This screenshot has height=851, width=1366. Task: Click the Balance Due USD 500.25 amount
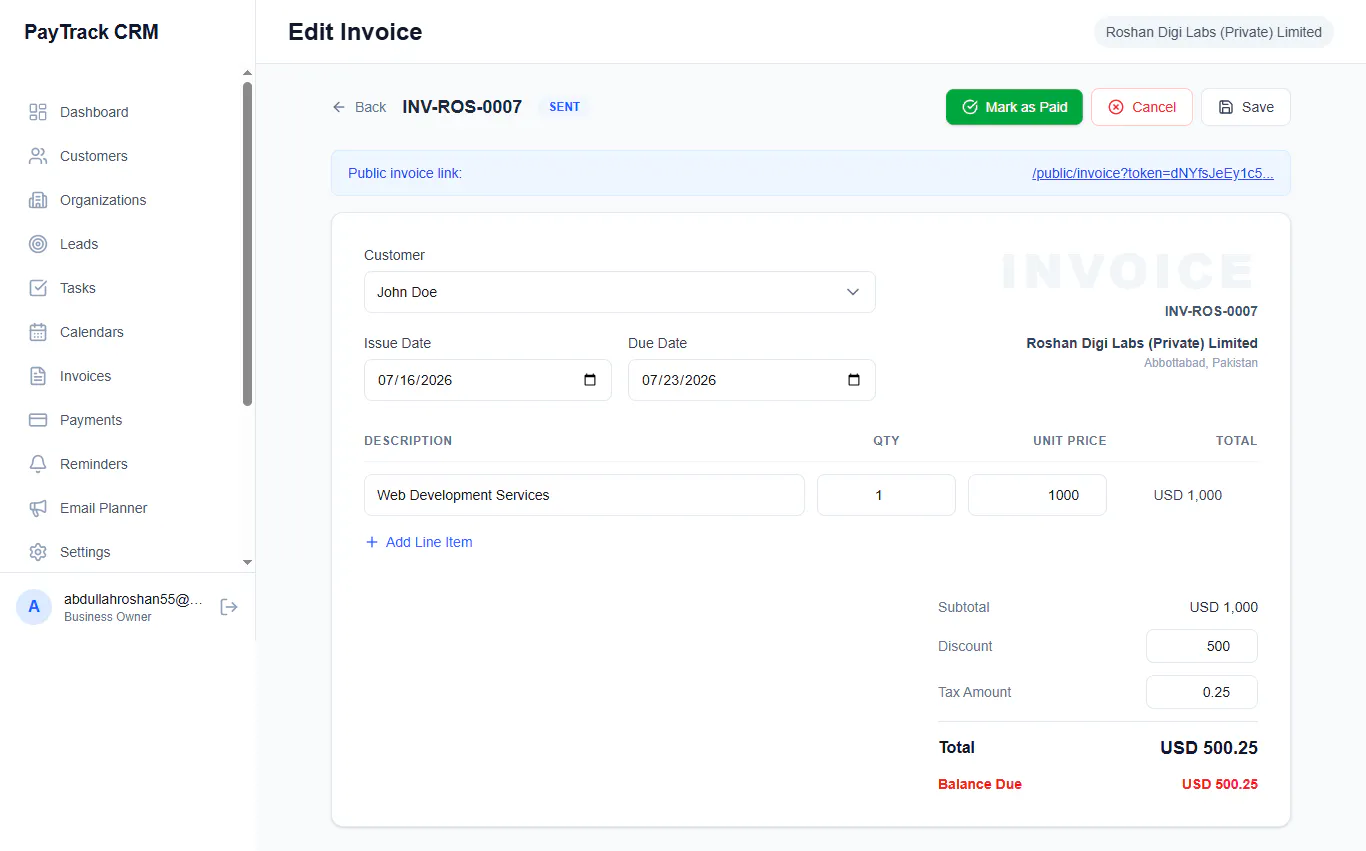click(x=1220, y=784)
